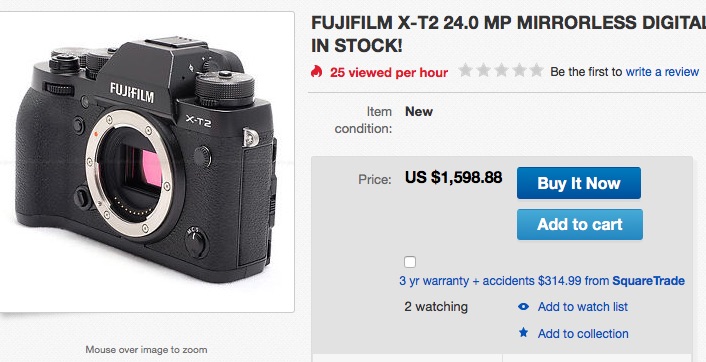Click the FUJIFILM X-T2 listing title
This screenshot has height=362, width=706.
(x=508, y=34)
